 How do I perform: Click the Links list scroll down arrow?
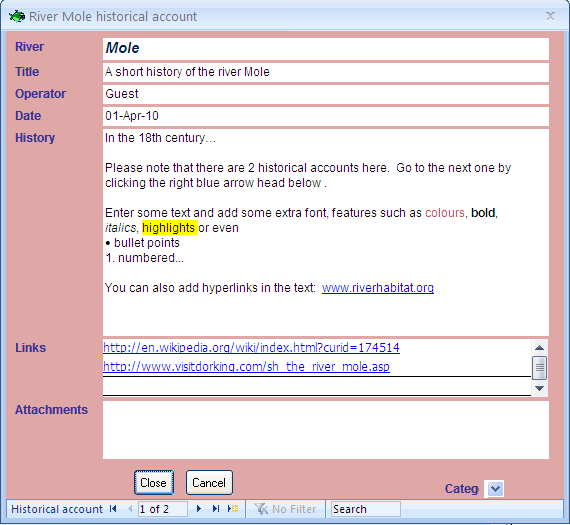(x=539, y=388)
